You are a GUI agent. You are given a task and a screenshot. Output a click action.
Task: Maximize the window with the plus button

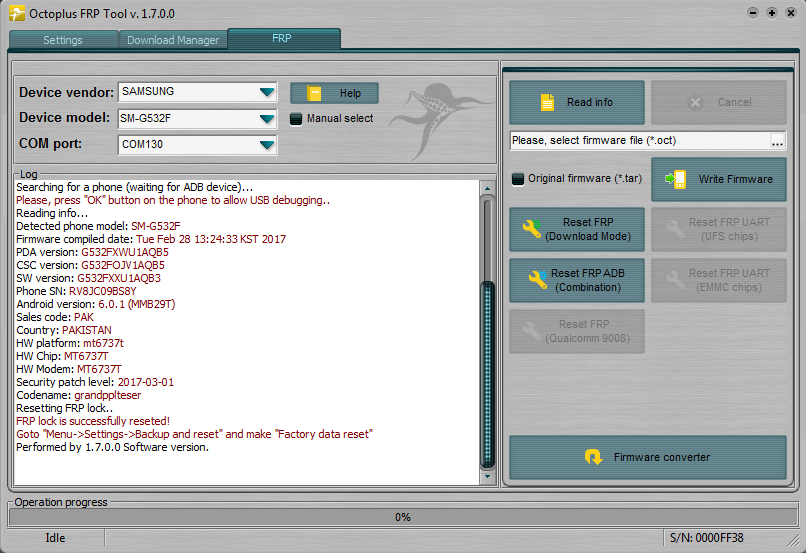[x=772, y=13]
